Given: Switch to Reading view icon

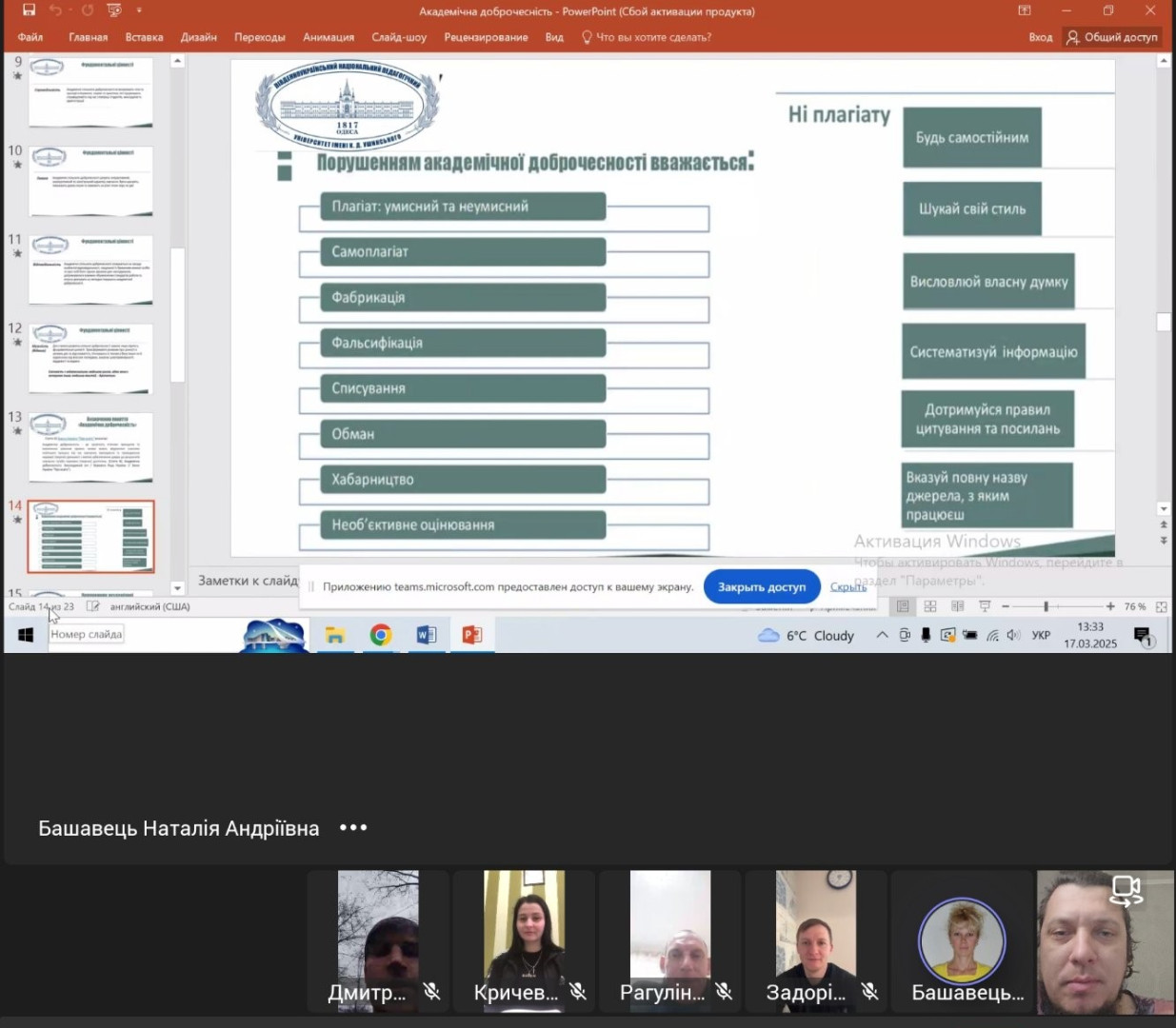Looking at the screenshot, I should (x=958, y=606).
